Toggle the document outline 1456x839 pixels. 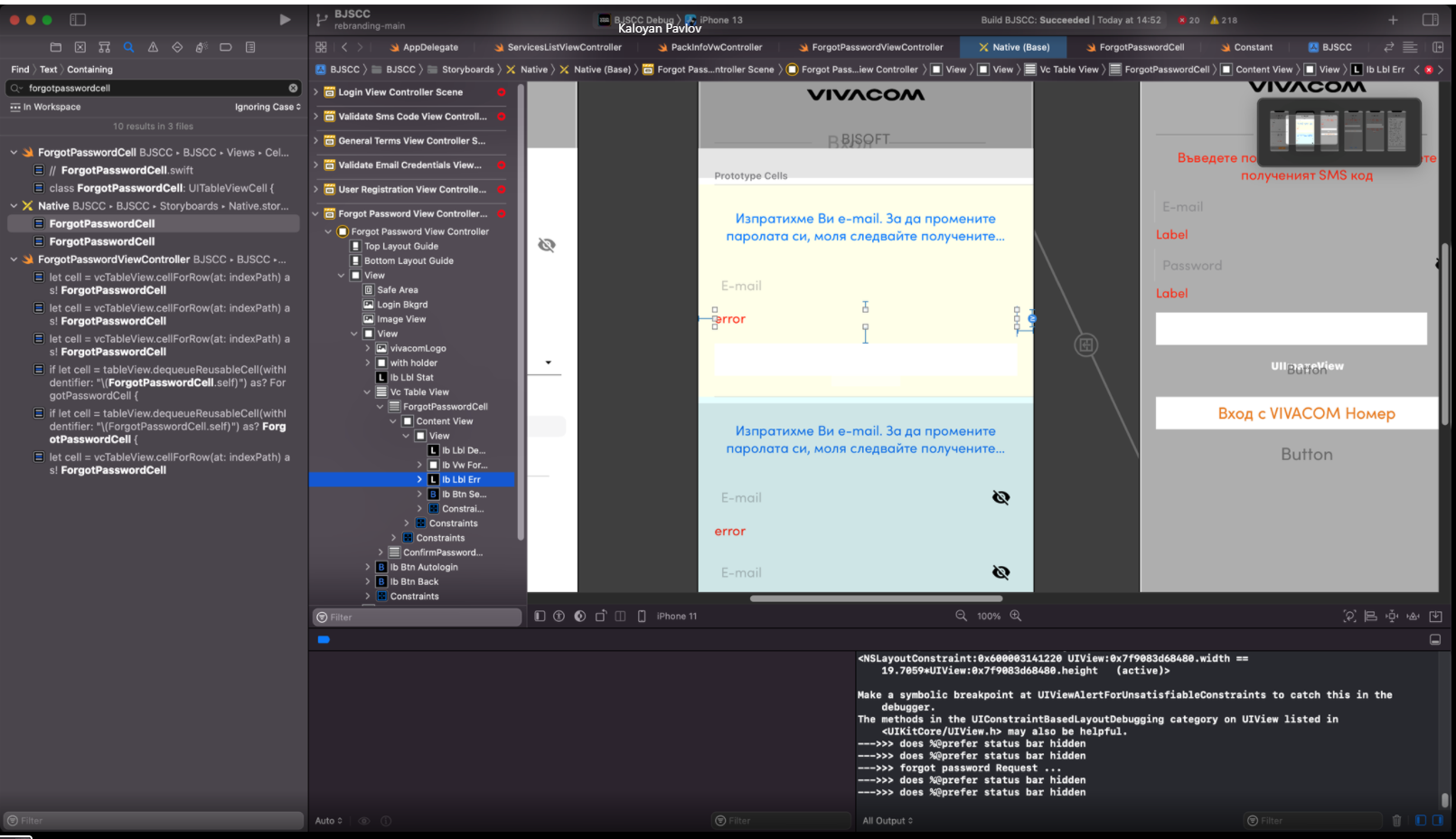point(540,616)
